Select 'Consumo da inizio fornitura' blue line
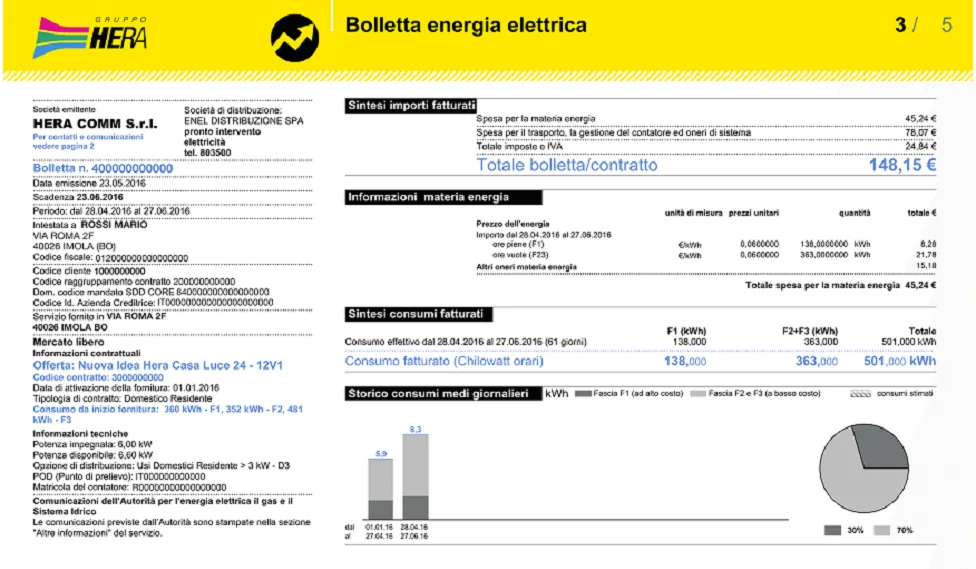The width and height of the screenshot is (976, 569). pos(167,415)
